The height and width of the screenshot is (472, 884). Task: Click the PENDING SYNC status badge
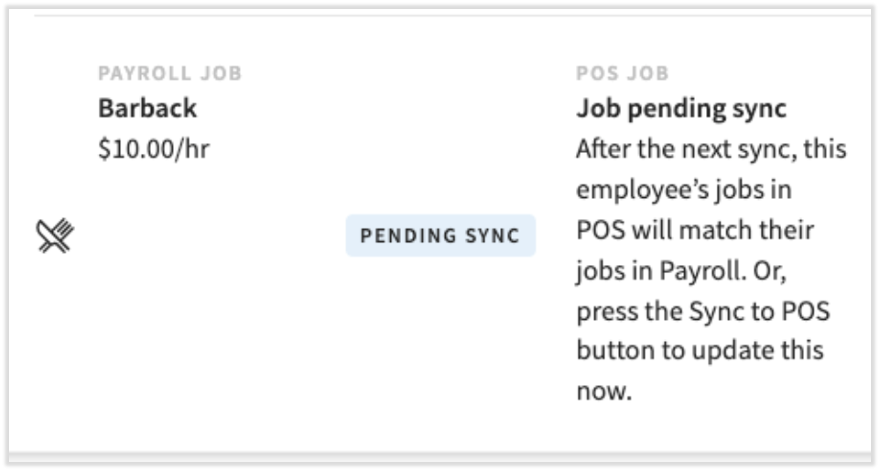pos(440,236)
